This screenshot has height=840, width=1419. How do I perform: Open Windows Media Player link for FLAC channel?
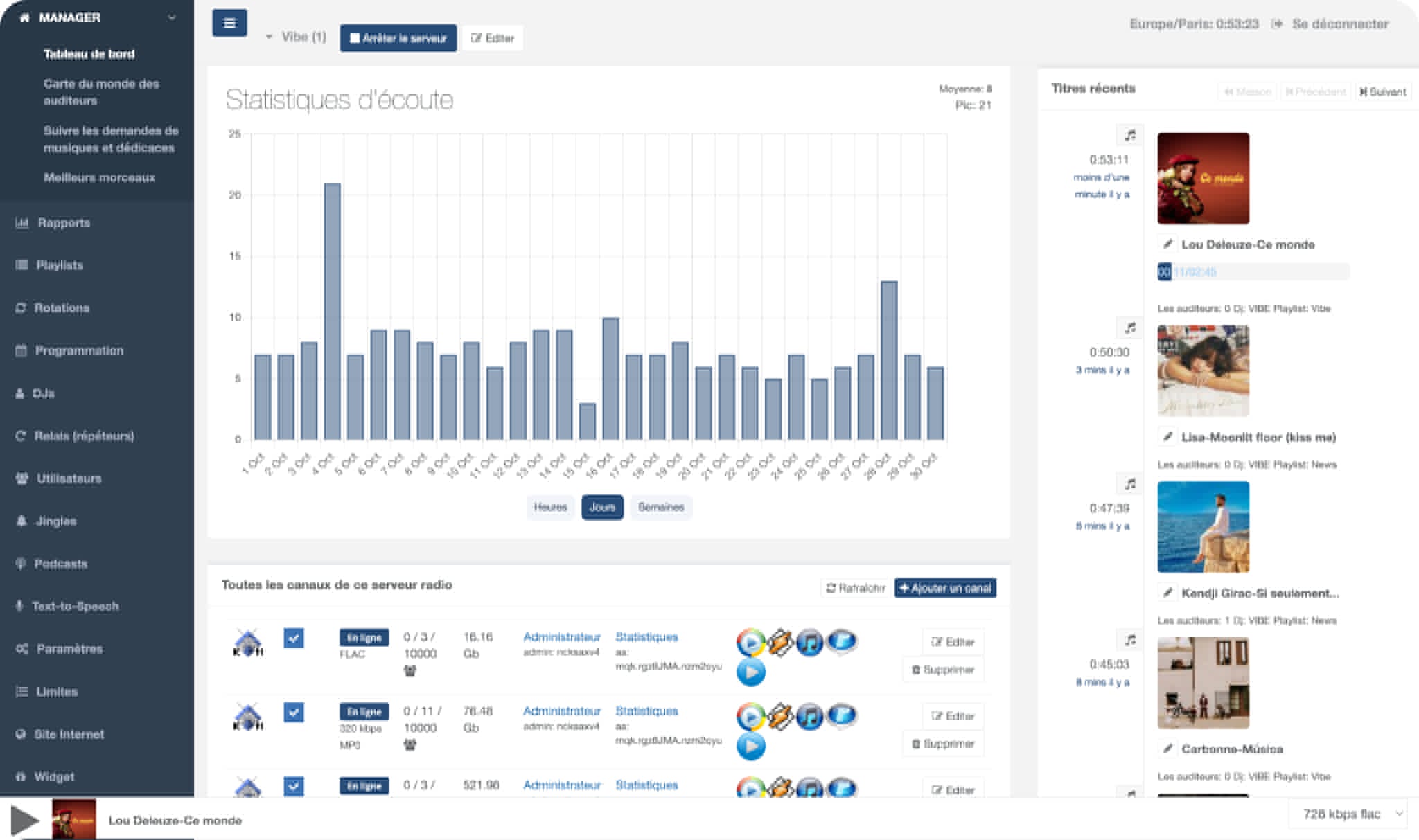[750, 643]
